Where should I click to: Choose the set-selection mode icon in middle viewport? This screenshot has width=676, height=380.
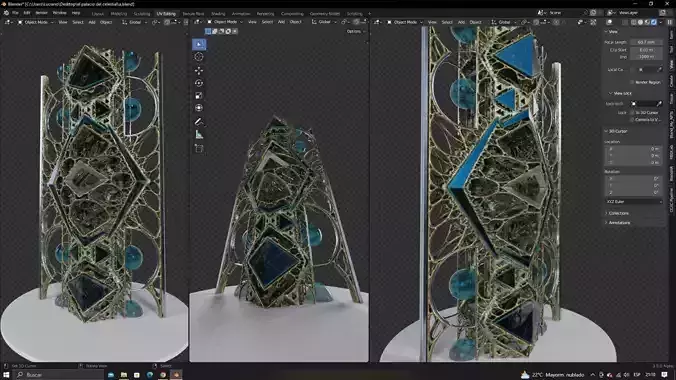click(208, 31)
